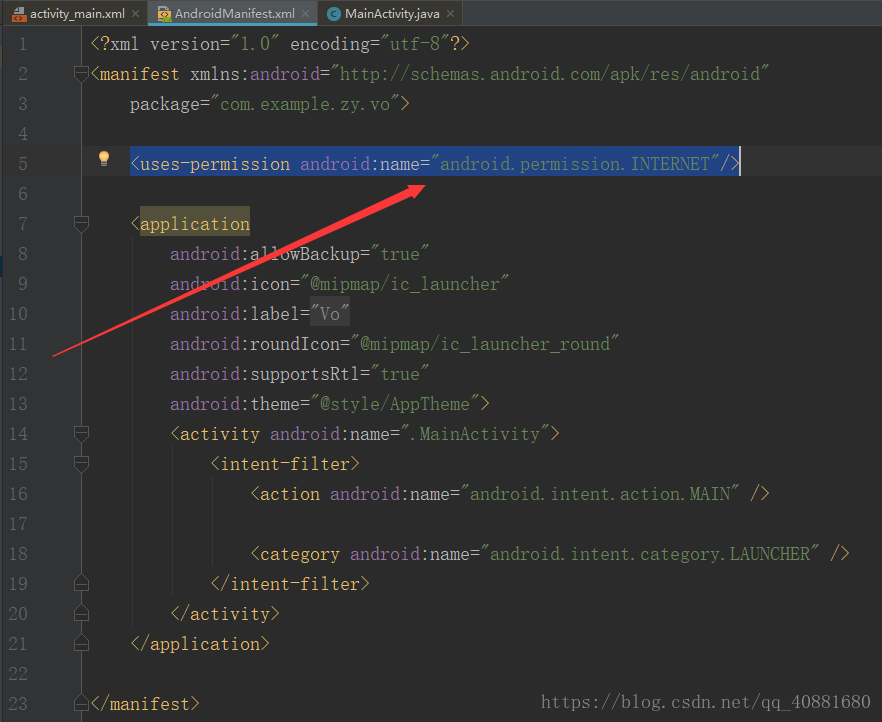Click the application closing fold marker on line 21

click(81, 643)
